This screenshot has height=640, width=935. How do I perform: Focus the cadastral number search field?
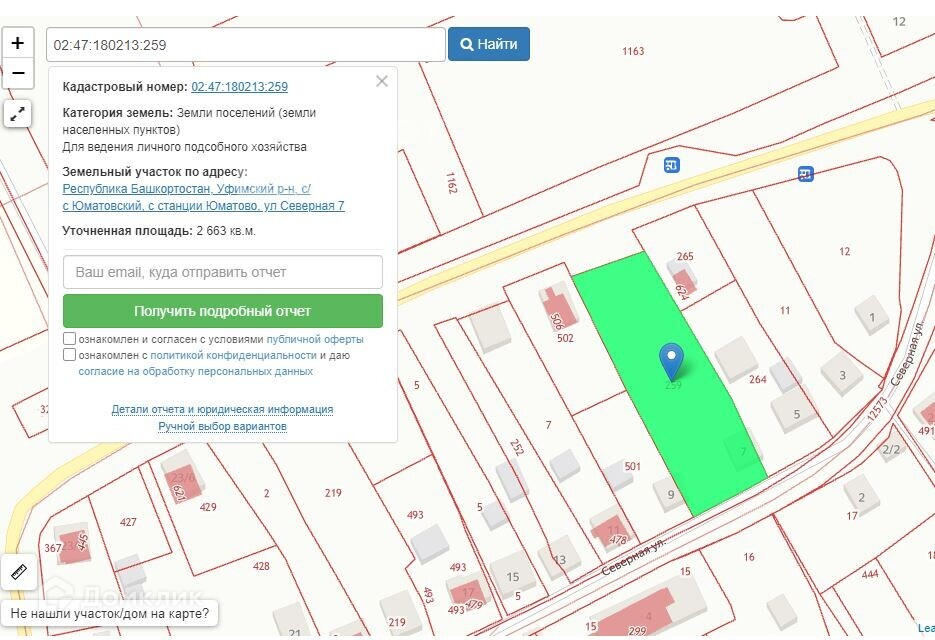click(246, 45)
